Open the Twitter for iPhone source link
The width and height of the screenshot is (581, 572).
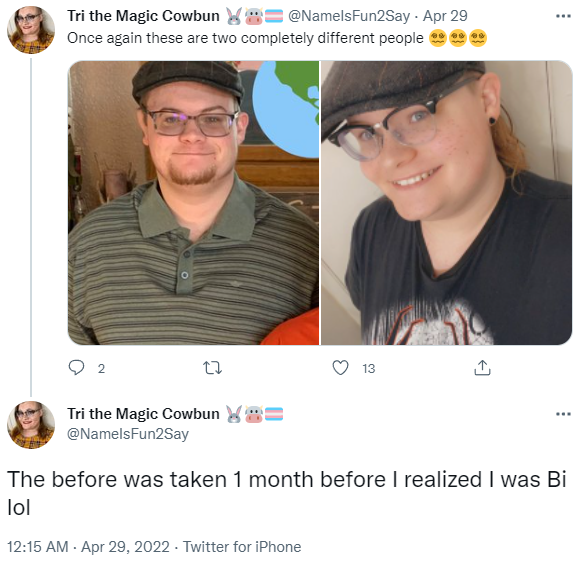pos(242,547)
